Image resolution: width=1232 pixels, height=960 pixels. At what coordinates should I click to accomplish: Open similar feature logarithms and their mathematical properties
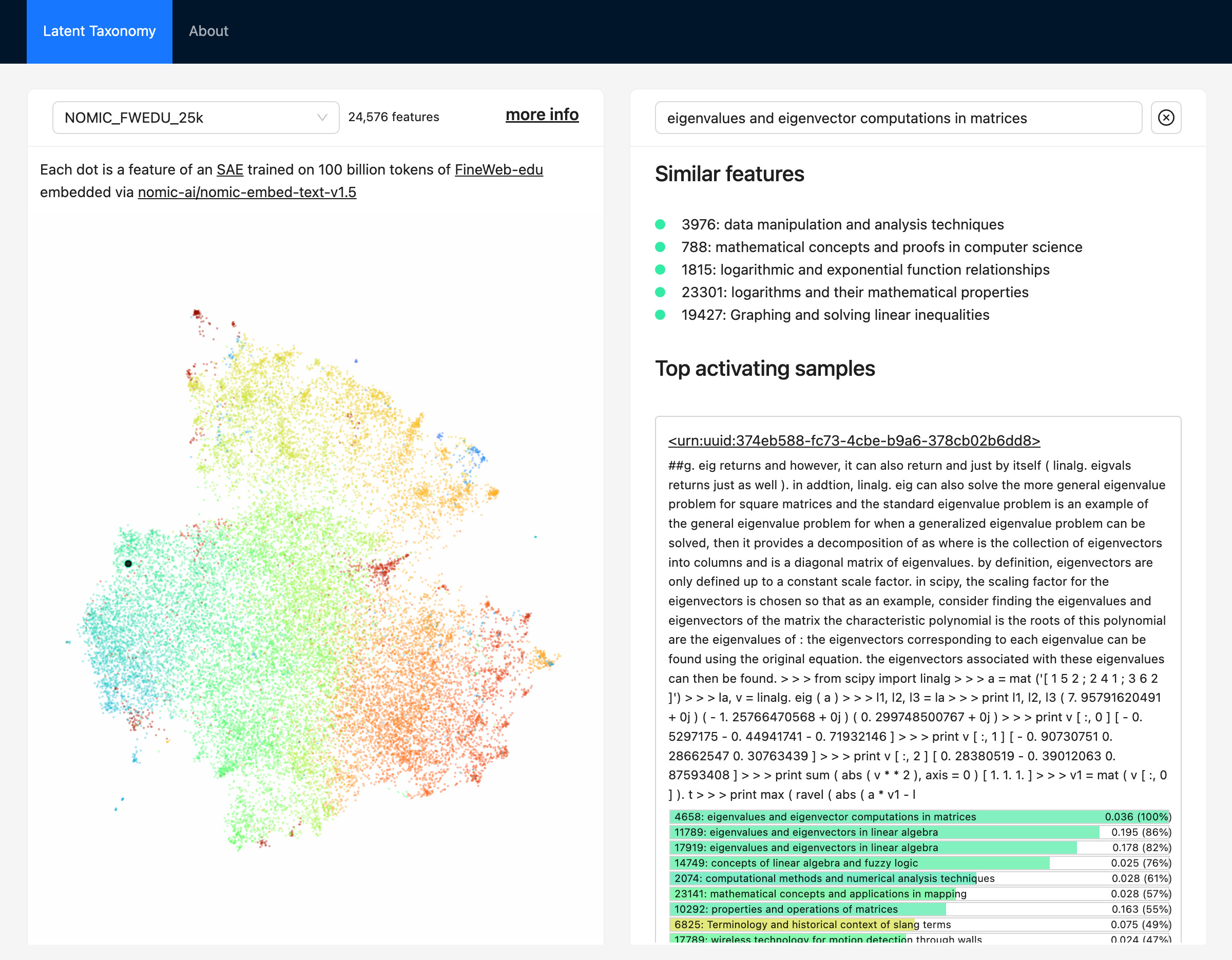[x=855, y=292]
